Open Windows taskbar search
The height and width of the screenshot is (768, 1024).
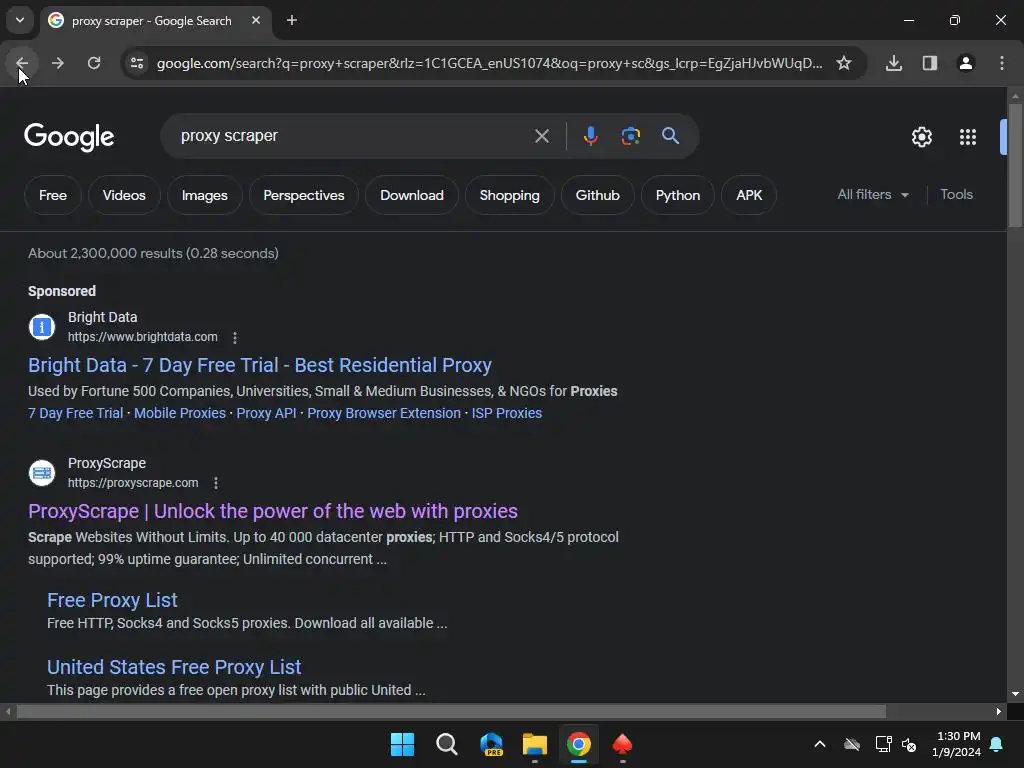[x=447, y=744]
